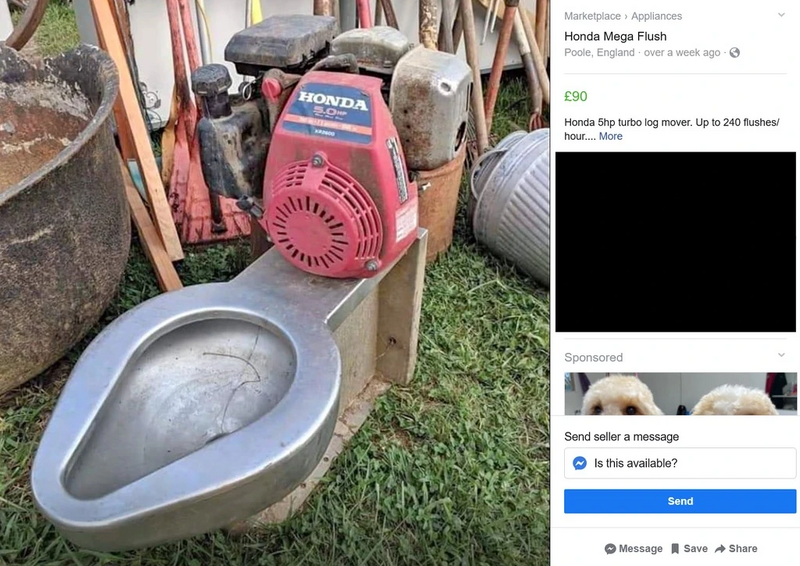
Task: Click the Share text label
Action: tap(743, 549)
